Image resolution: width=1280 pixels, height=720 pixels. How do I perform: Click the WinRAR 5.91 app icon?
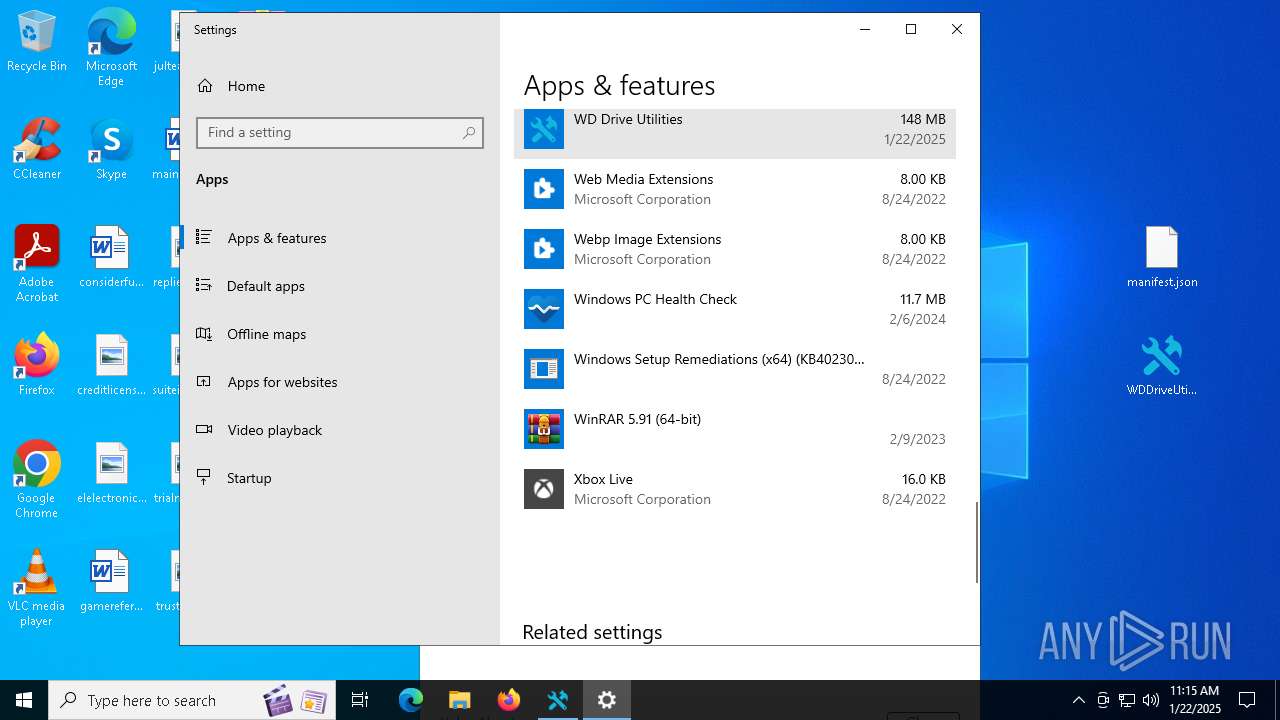coord(544,429)
